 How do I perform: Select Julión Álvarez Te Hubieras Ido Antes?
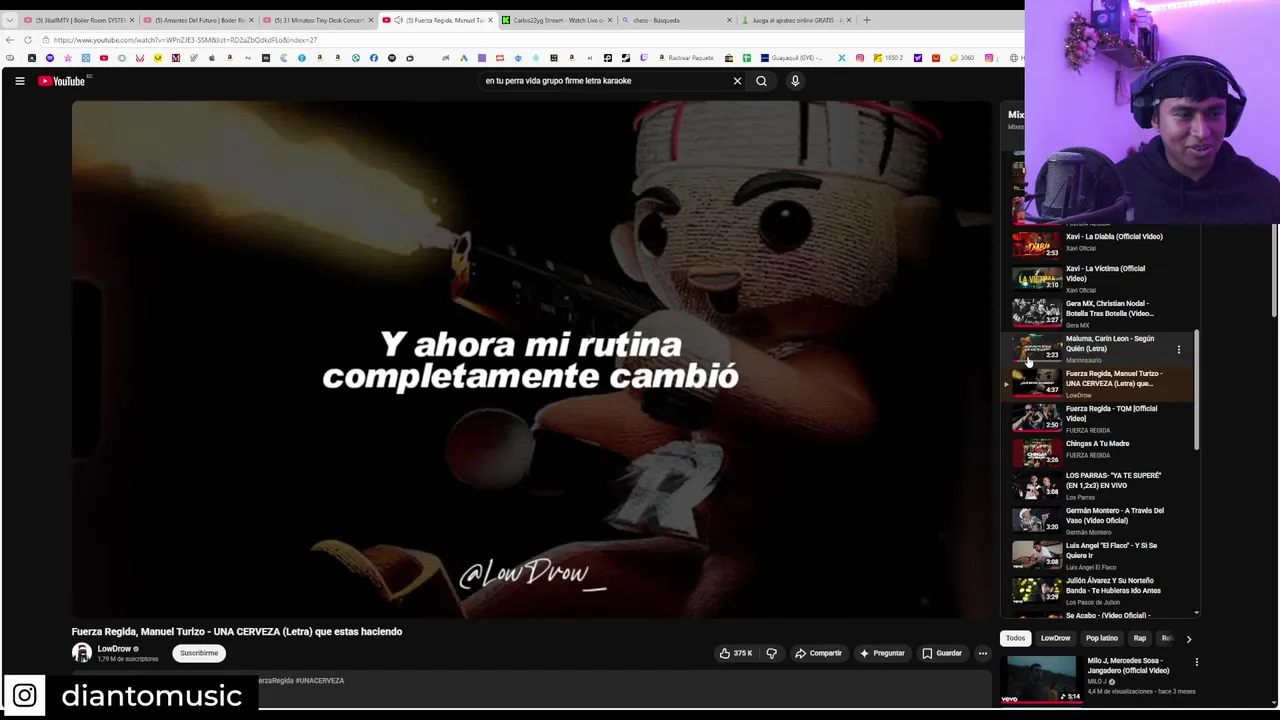point(1098,590)
